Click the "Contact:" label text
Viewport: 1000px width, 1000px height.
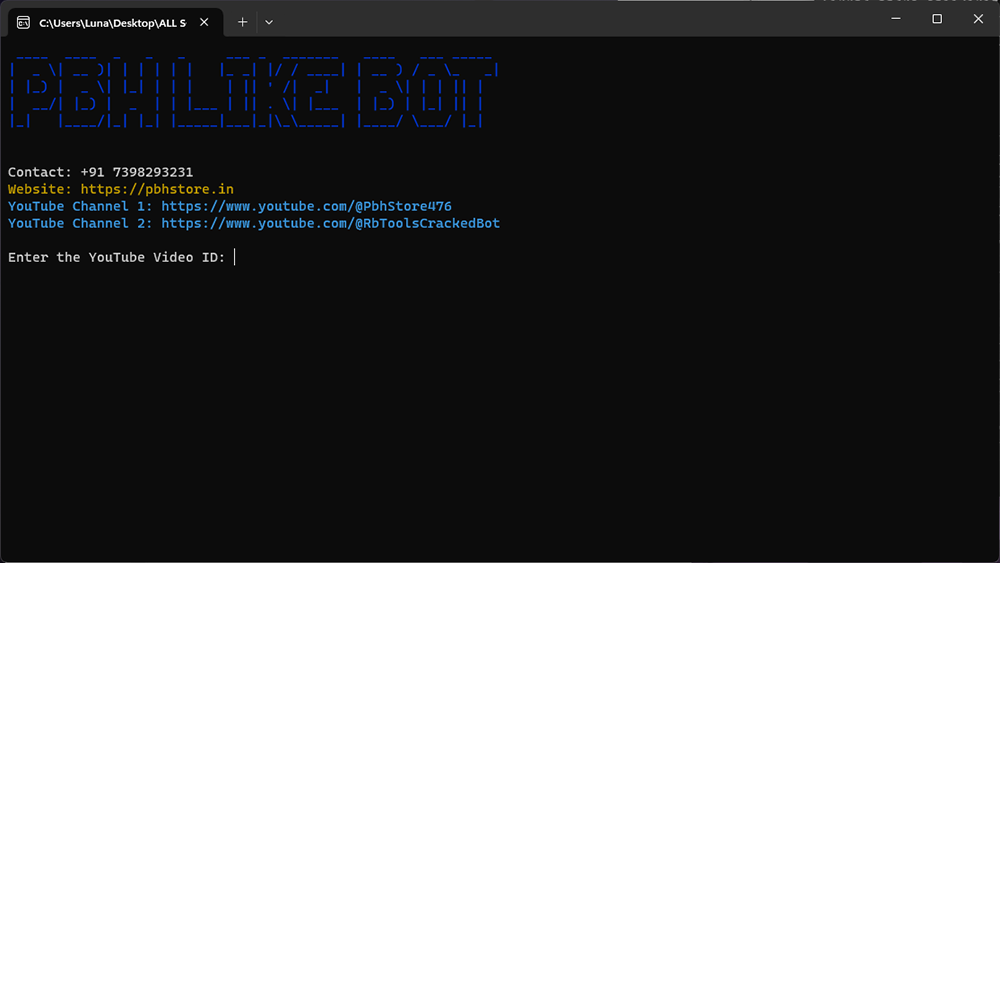[40, 172]
